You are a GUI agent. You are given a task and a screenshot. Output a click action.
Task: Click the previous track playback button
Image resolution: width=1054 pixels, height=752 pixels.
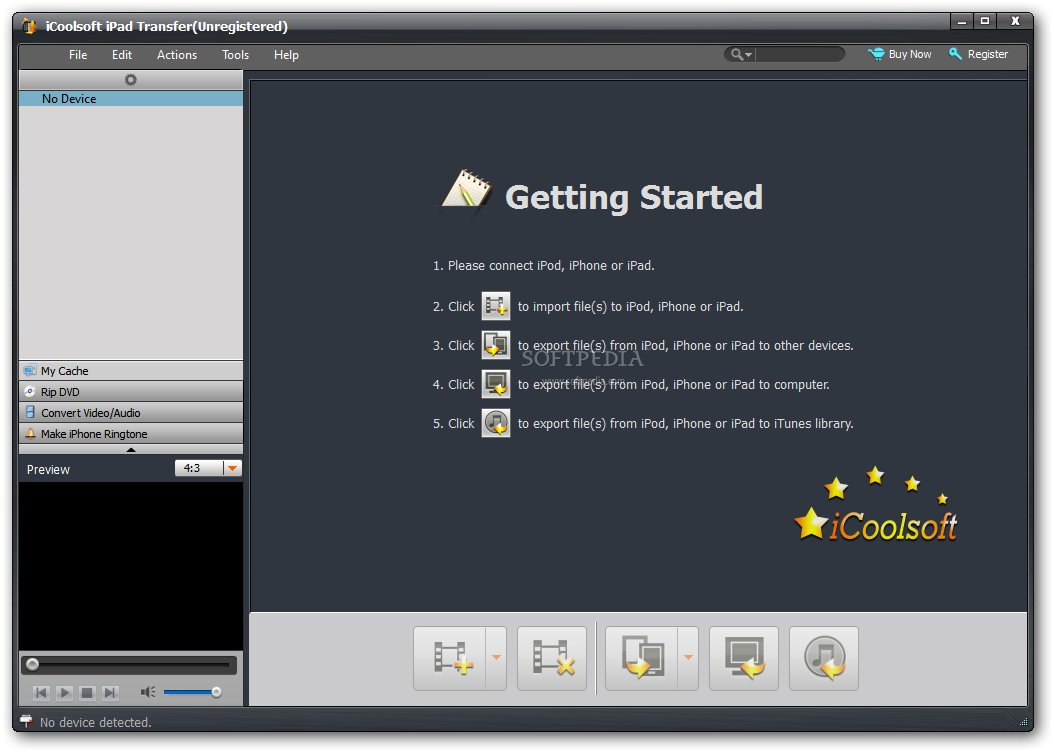click(41, 692)
